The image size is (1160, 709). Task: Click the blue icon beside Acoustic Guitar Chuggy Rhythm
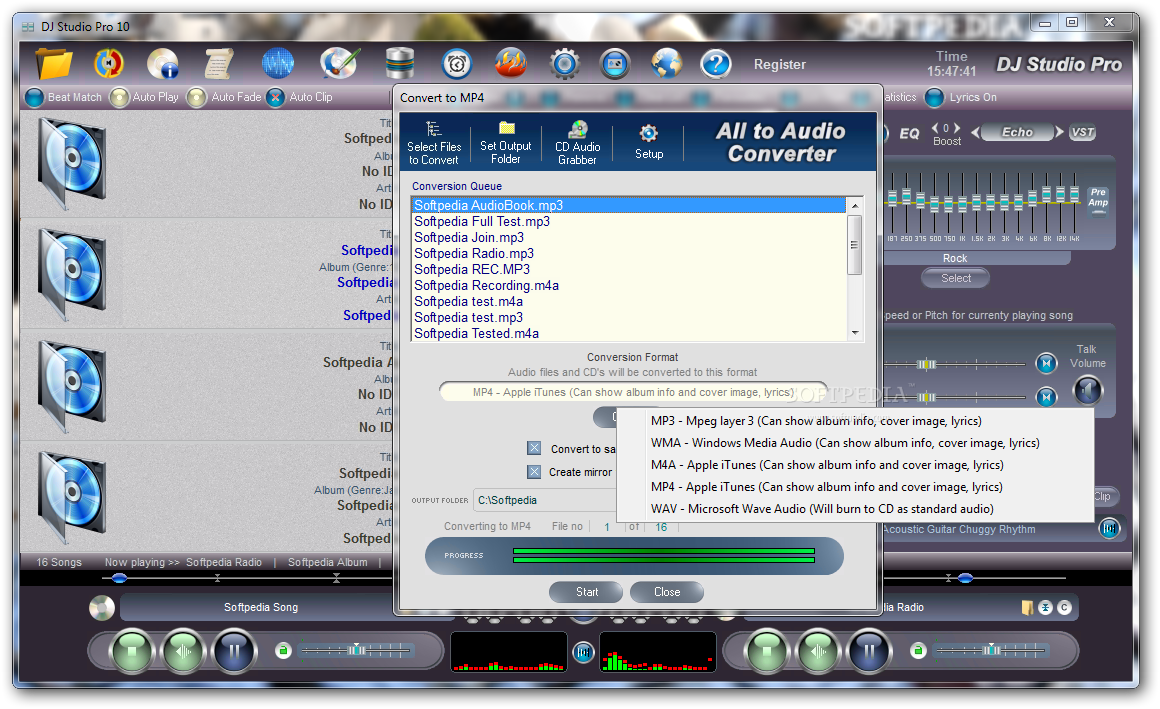tap(1110, 528)
